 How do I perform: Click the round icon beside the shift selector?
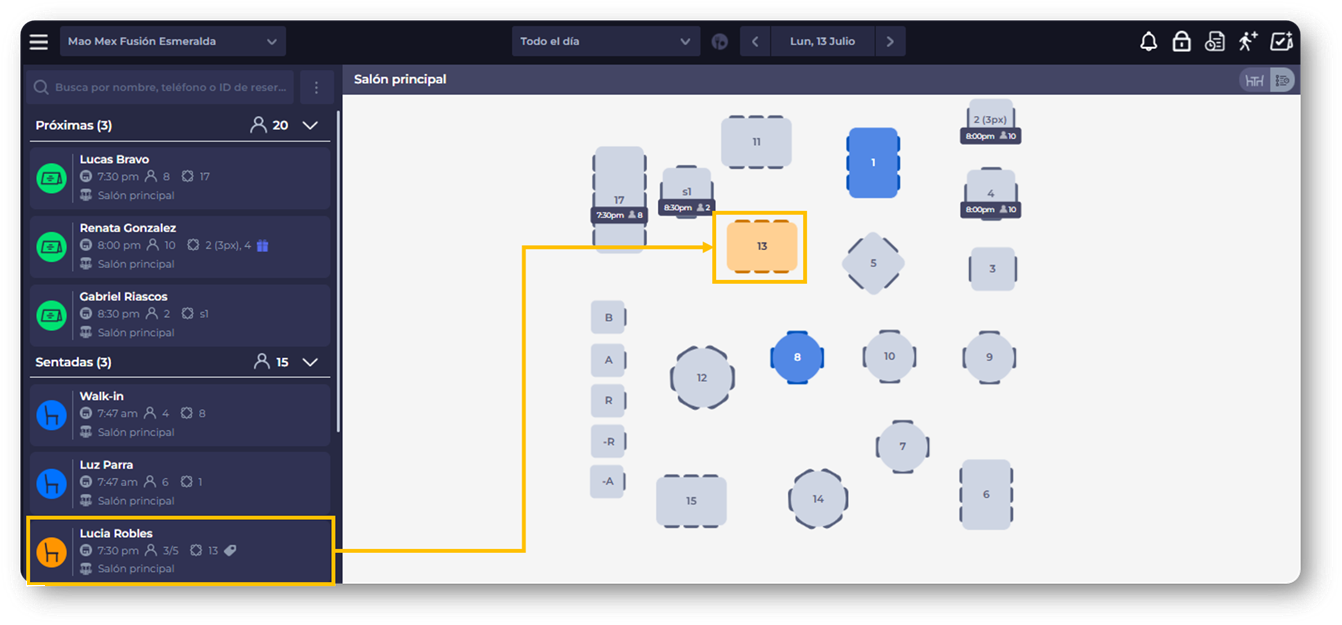[720, 42]
